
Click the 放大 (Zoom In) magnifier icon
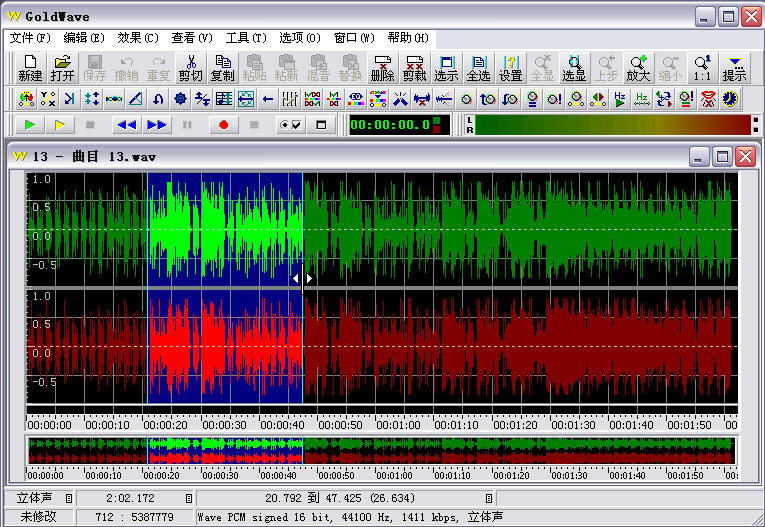[x=638, y=67]
